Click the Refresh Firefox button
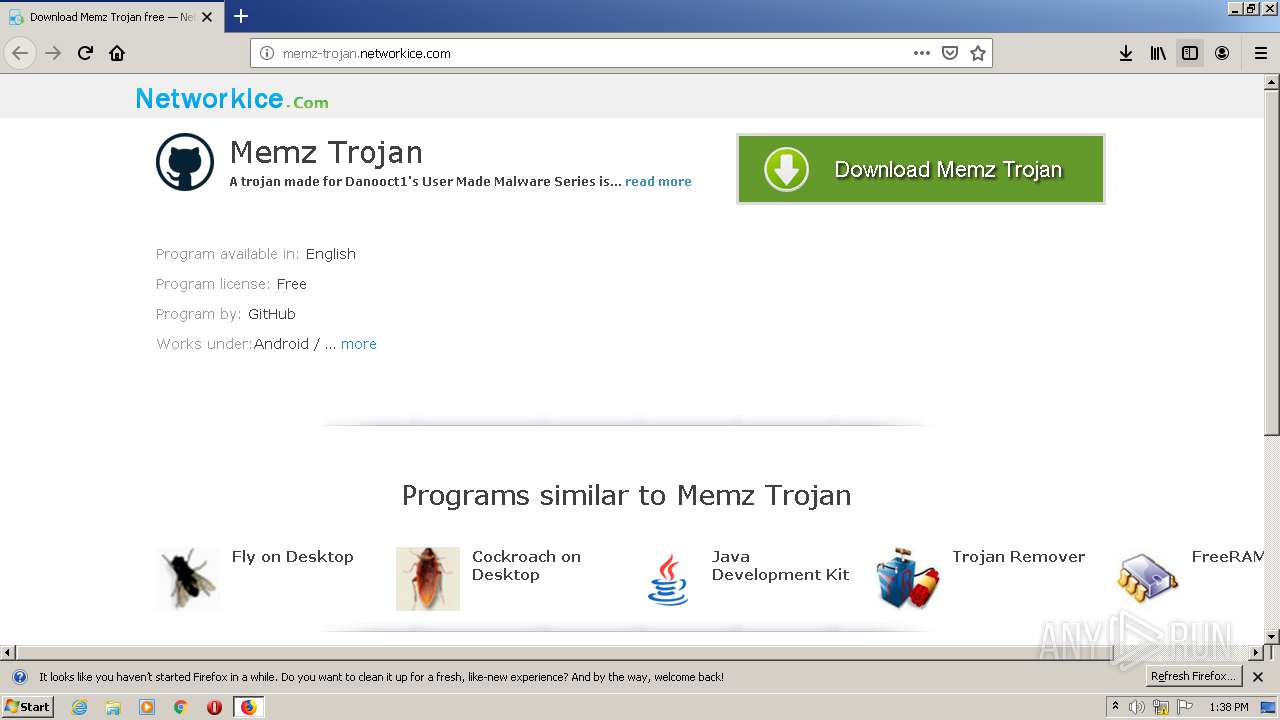 tap(1194, 677)
